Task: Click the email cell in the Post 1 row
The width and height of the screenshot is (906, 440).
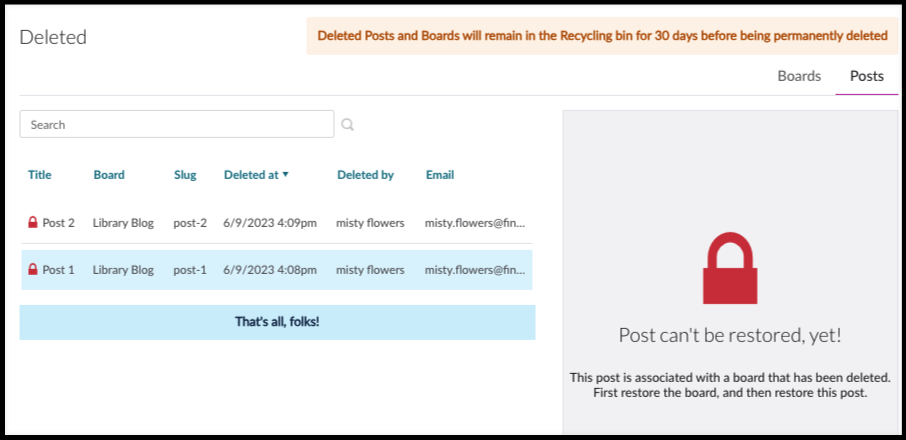Action: pos(475,270)
